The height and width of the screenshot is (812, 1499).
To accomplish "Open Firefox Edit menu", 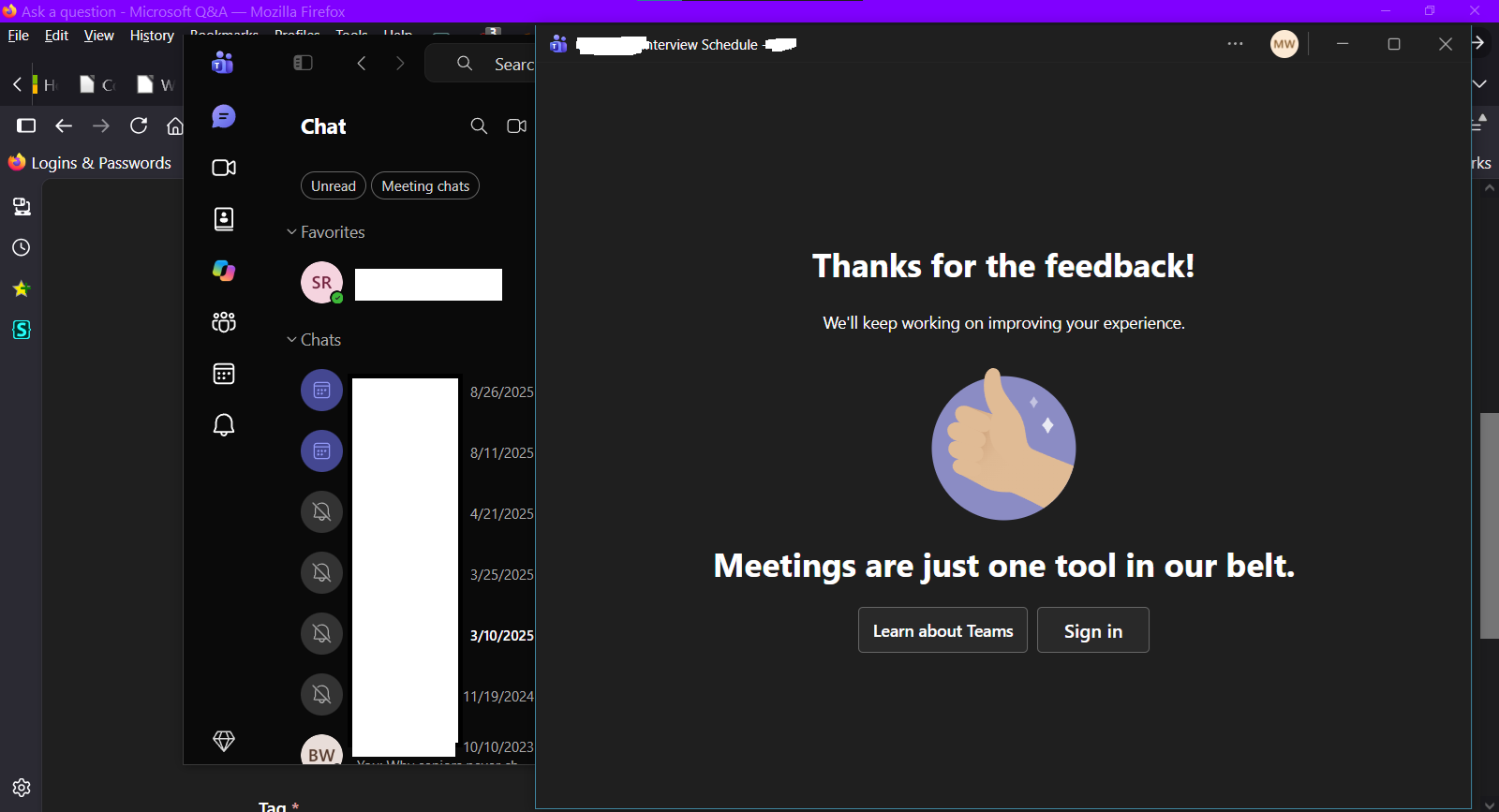I will tap(56, 36).
